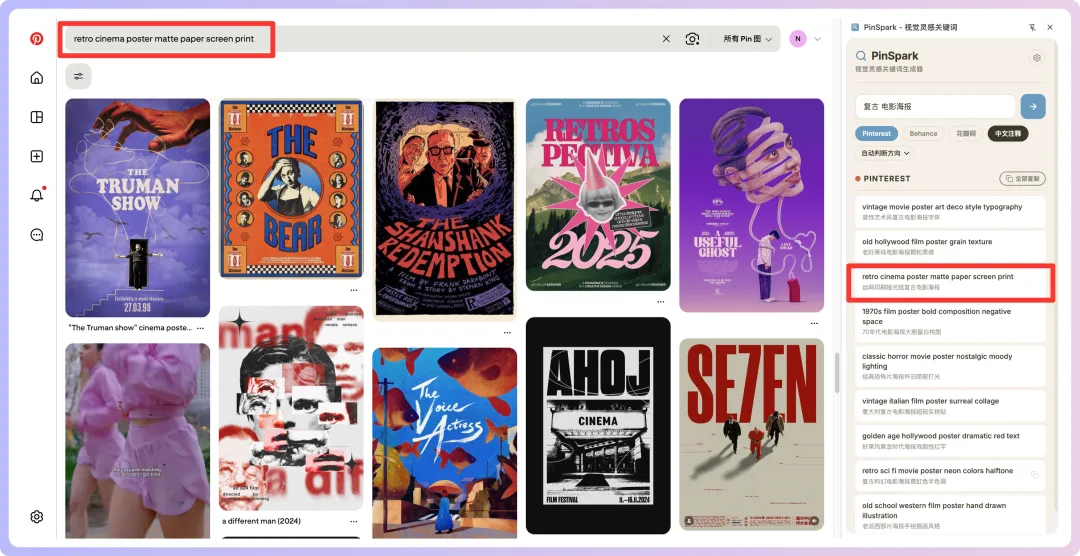This screenshot has height=556, width=1080.
Task: Open the N profile avatar
Action: (798, 39)
